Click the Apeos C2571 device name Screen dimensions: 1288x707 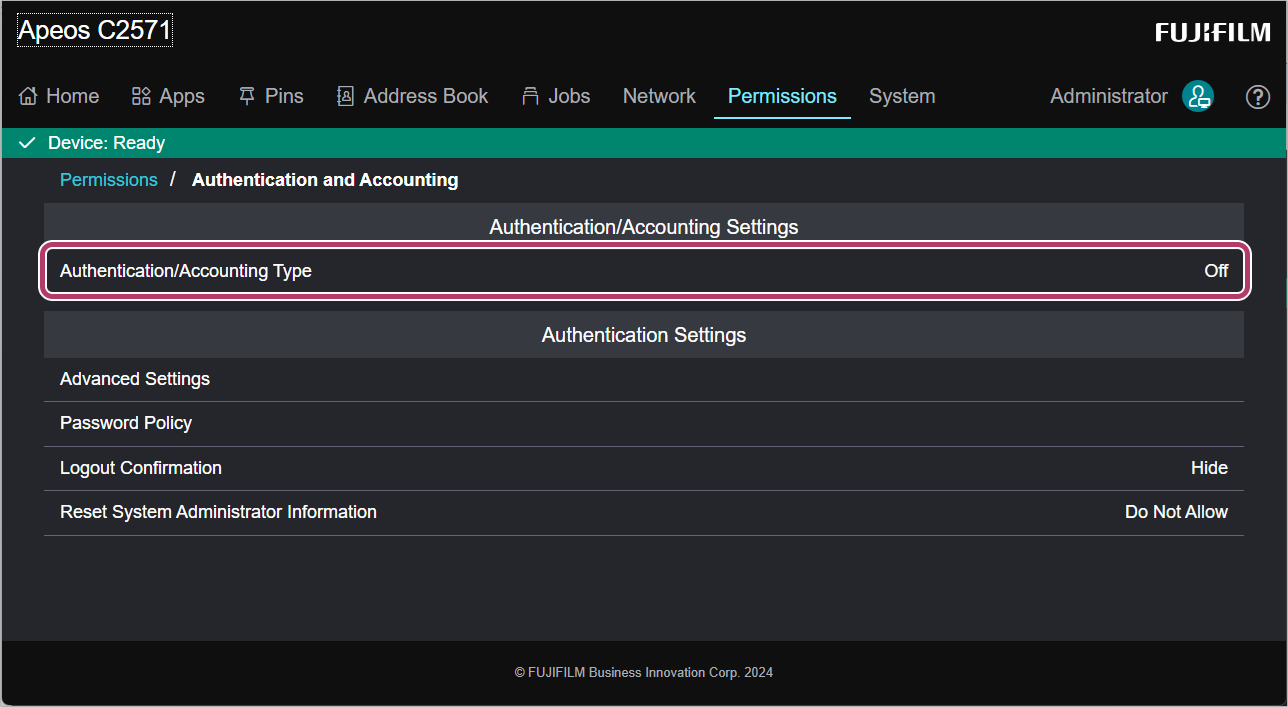(x=95, y=30)
